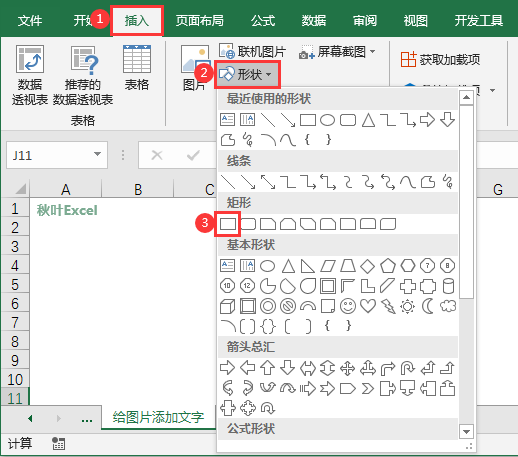The height and width of the screenshot is (457, 518).
Task: Switch to the 公式 tab
Action: 263,21
